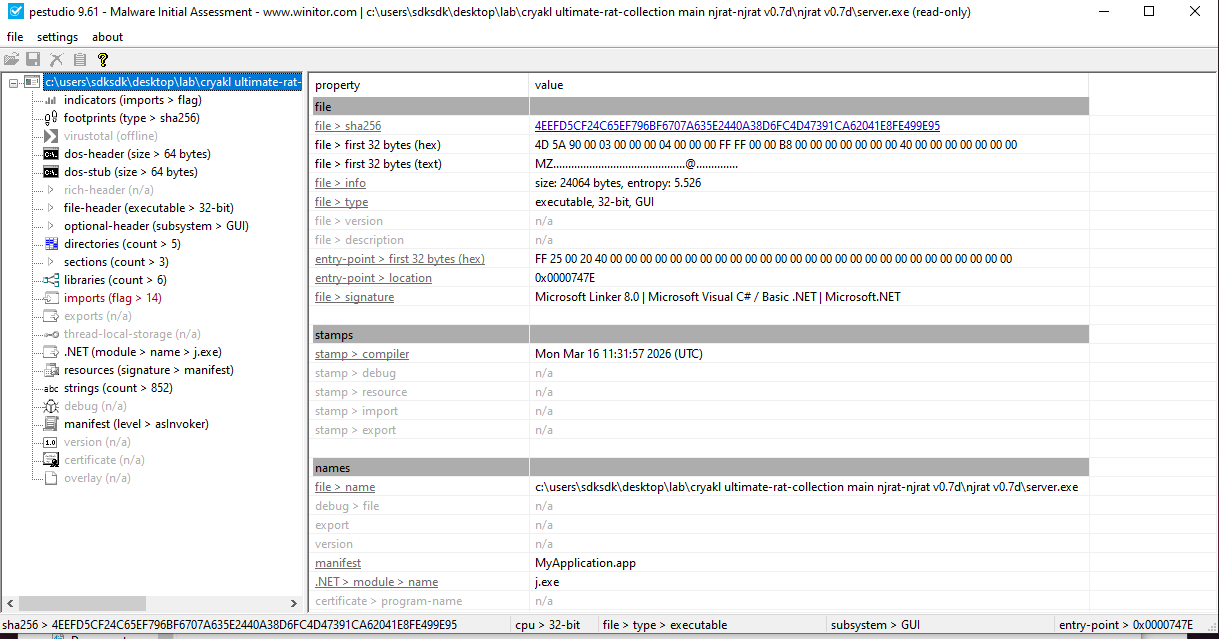Click the directories grid icon
1219x639 pixels.
(51, 244)
